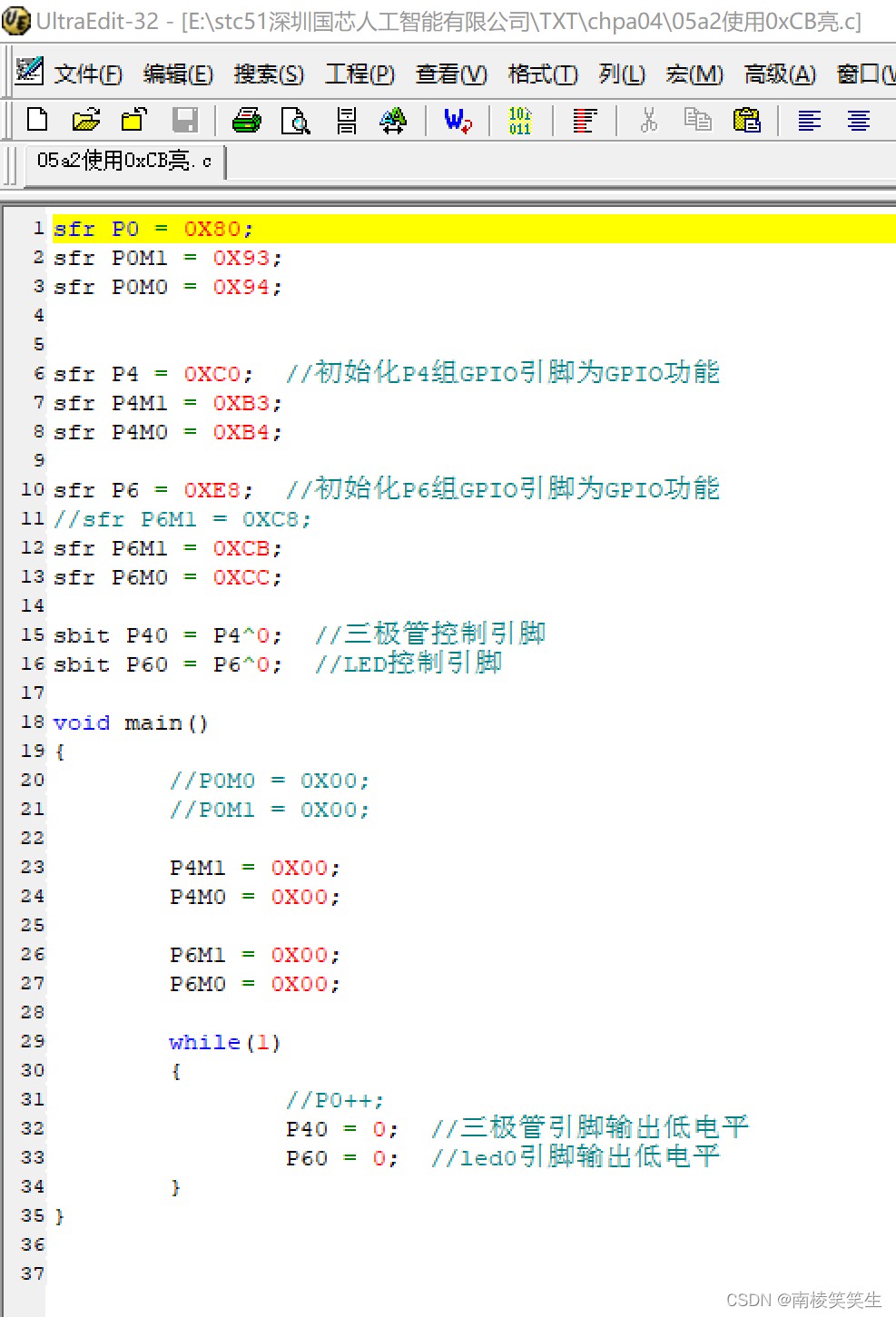Click 'void main()' on line 18
Image resolution: width=896 pixels, height=1317 pixels.
(x=131, y=722)
